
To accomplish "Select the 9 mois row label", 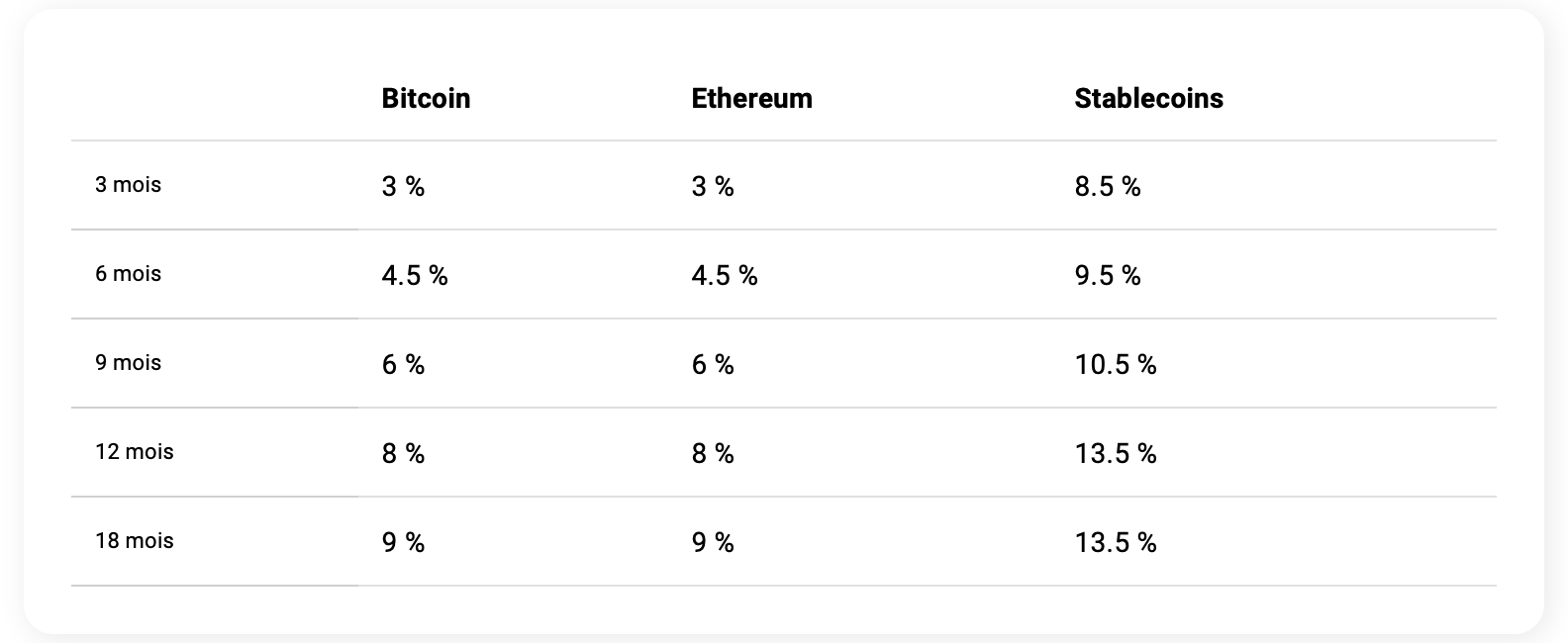I will 128,363.
